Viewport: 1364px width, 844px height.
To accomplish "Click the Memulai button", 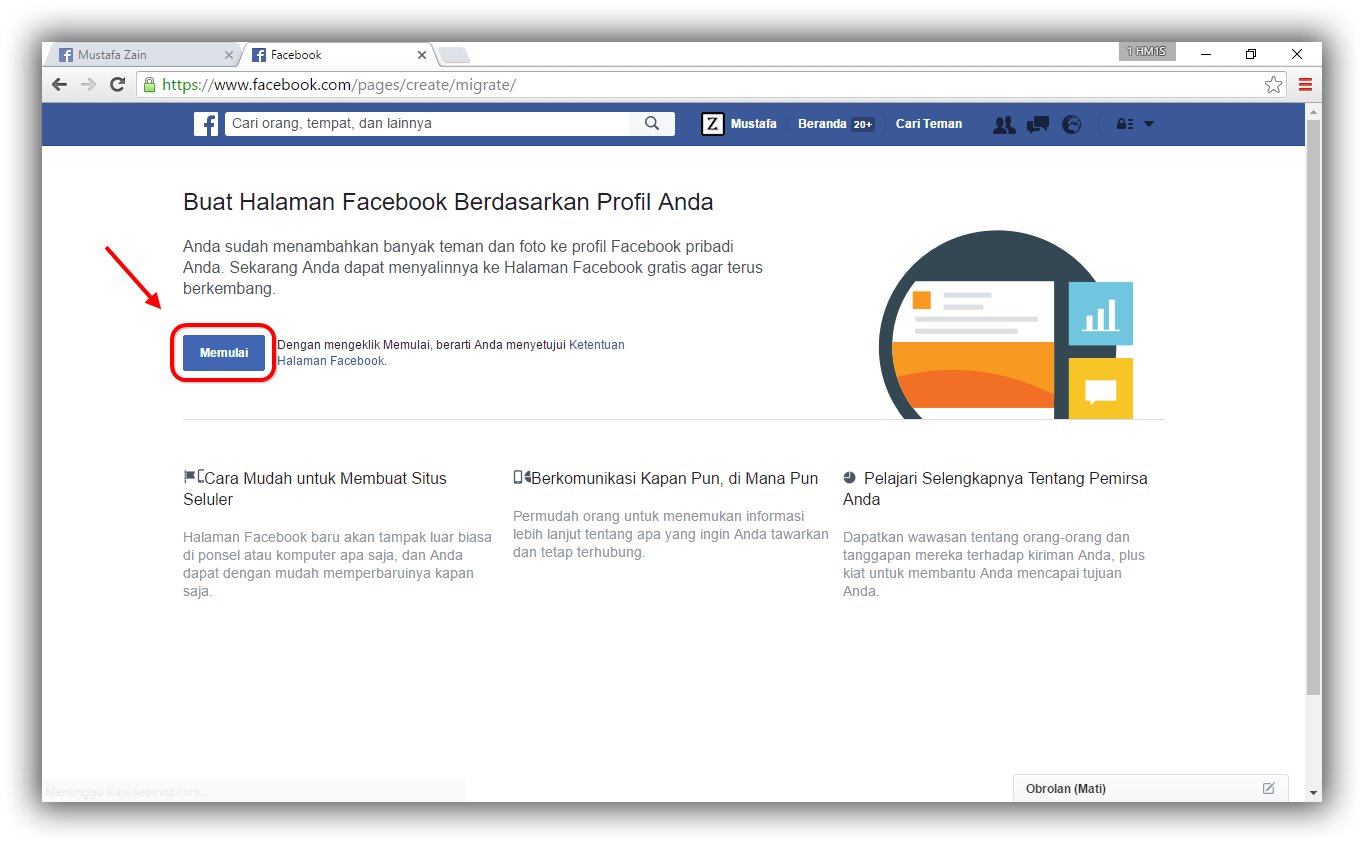I will pyautogui.click(x=224, y=353).
